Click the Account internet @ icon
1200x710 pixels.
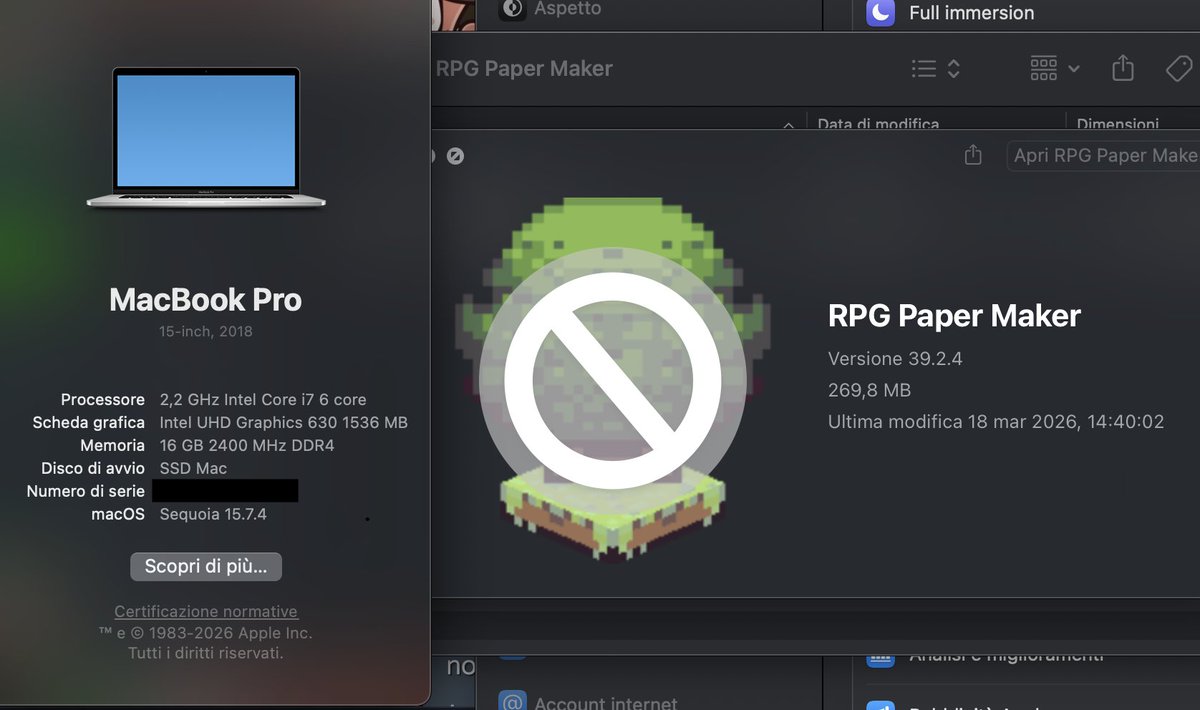[x=513, y=701]
